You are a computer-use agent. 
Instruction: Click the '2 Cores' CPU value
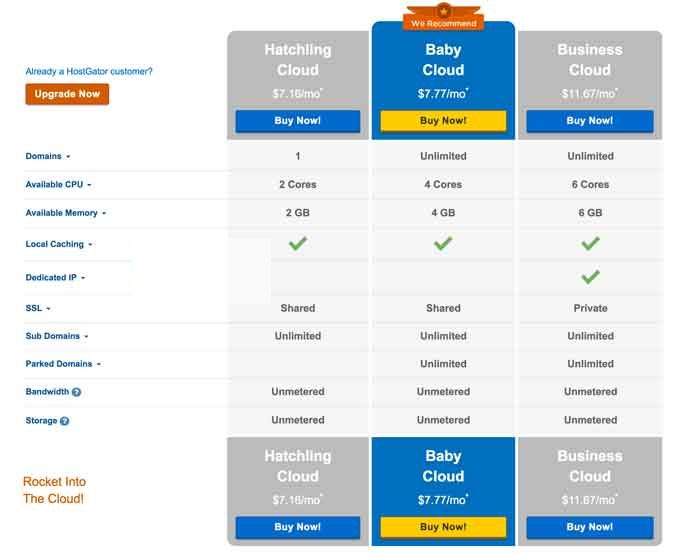click(298, 184)
